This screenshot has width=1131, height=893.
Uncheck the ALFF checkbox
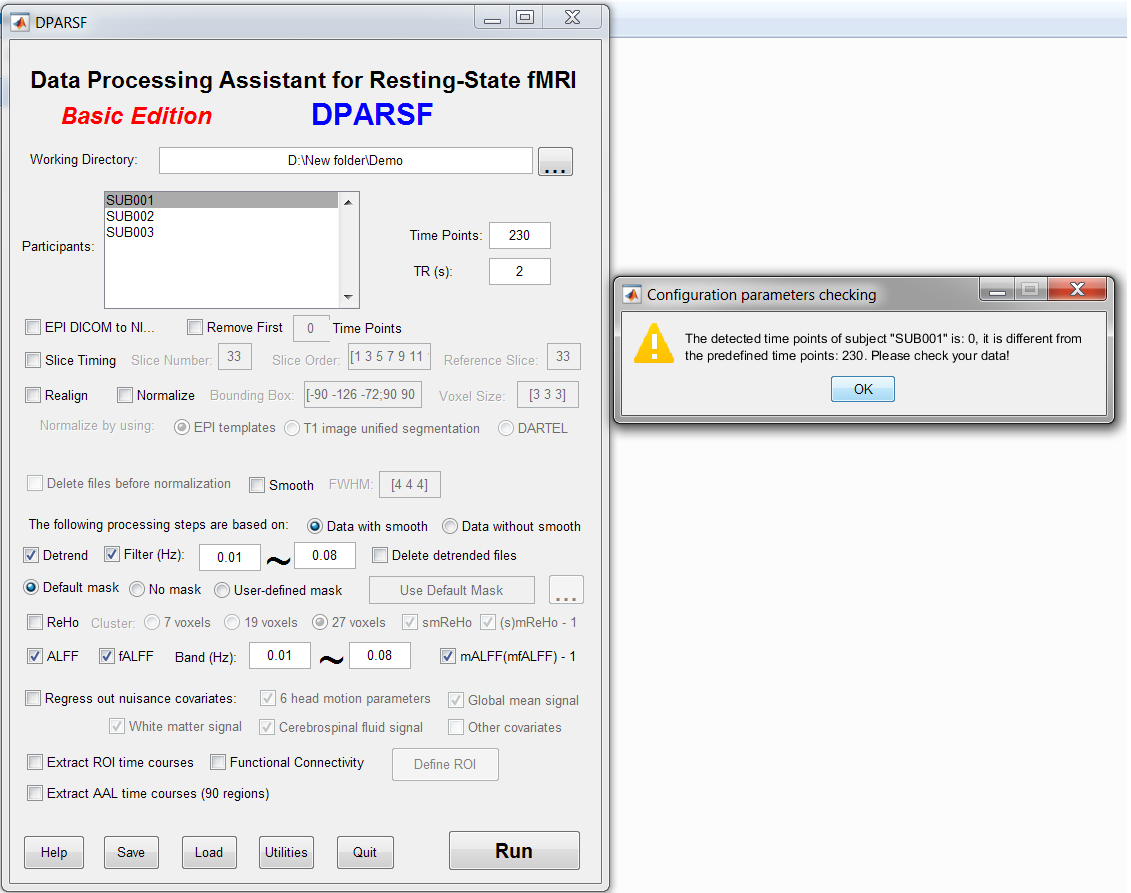pyautogui.click(x=35, y=656)
